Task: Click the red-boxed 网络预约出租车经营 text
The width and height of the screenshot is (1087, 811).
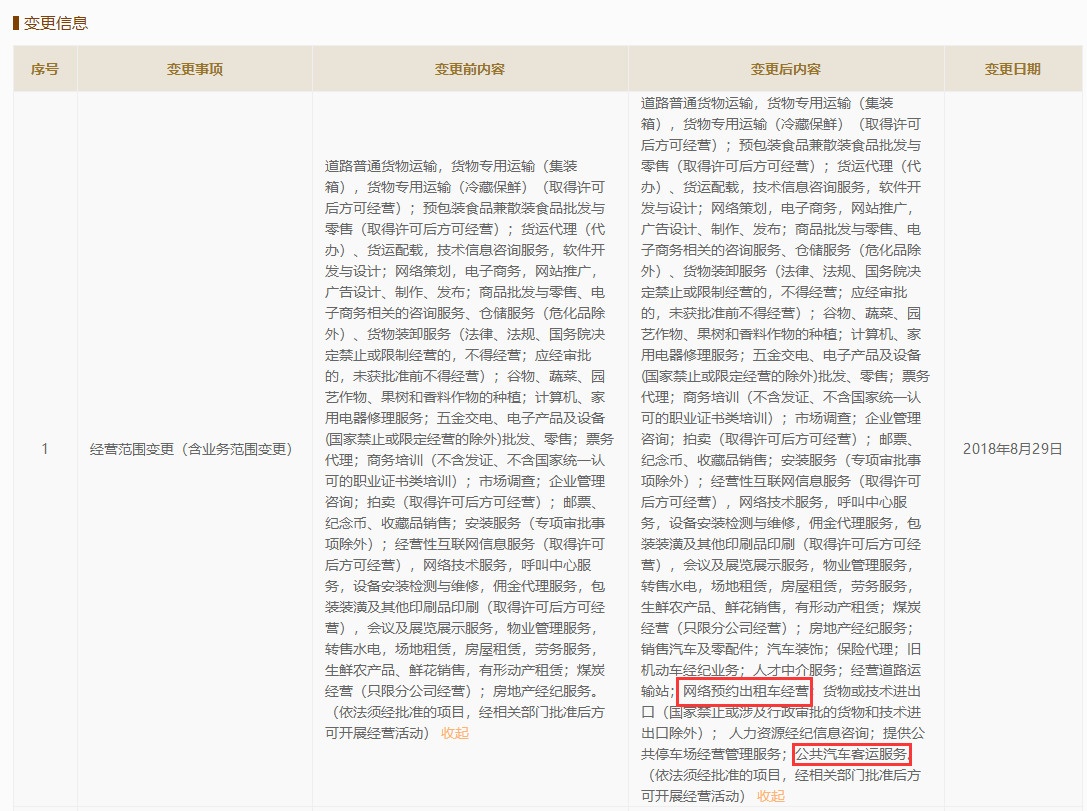Action: [745, 691]
